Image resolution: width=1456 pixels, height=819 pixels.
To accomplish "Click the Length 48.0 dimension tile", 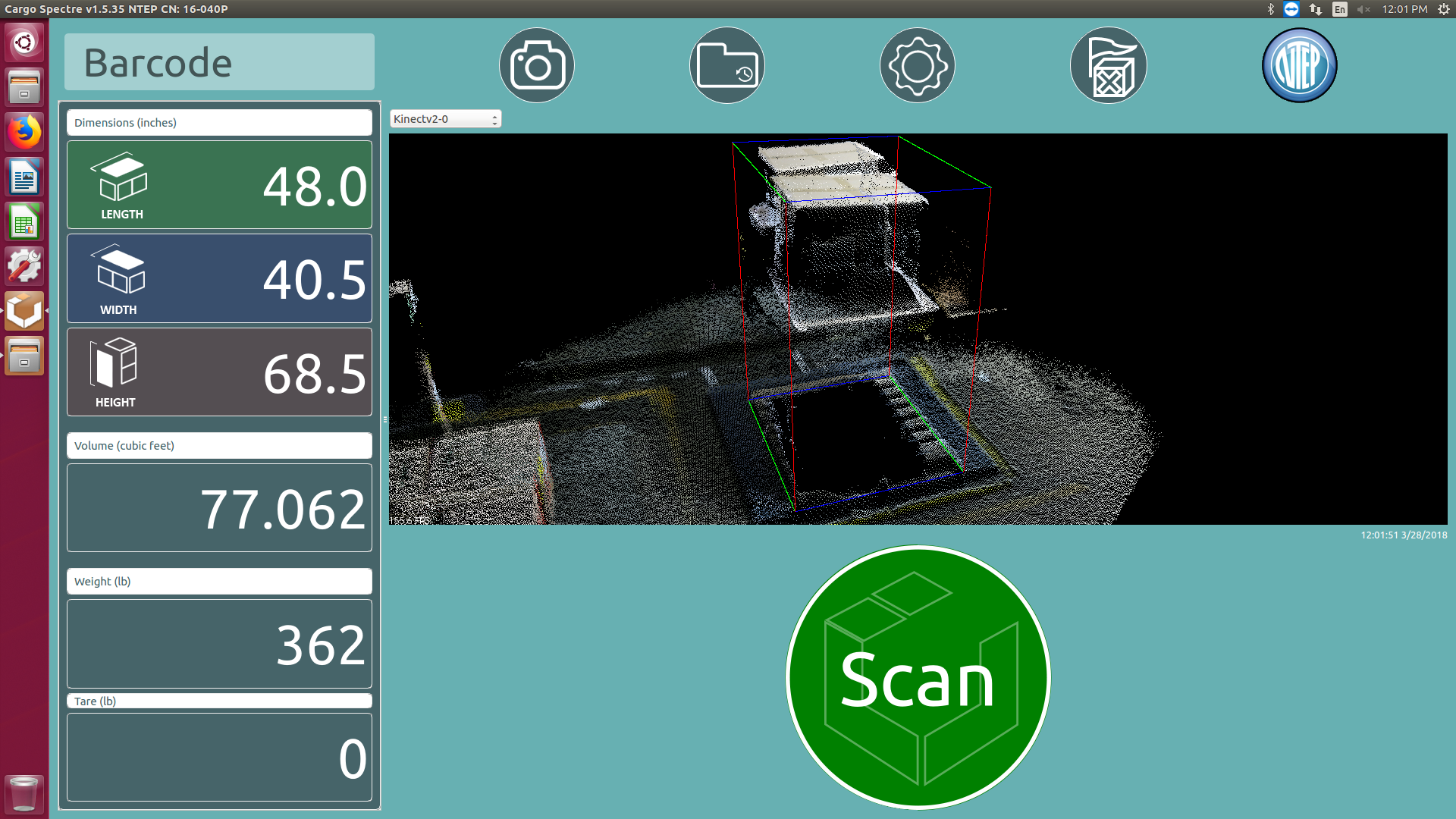I will [x=219, y=185].
